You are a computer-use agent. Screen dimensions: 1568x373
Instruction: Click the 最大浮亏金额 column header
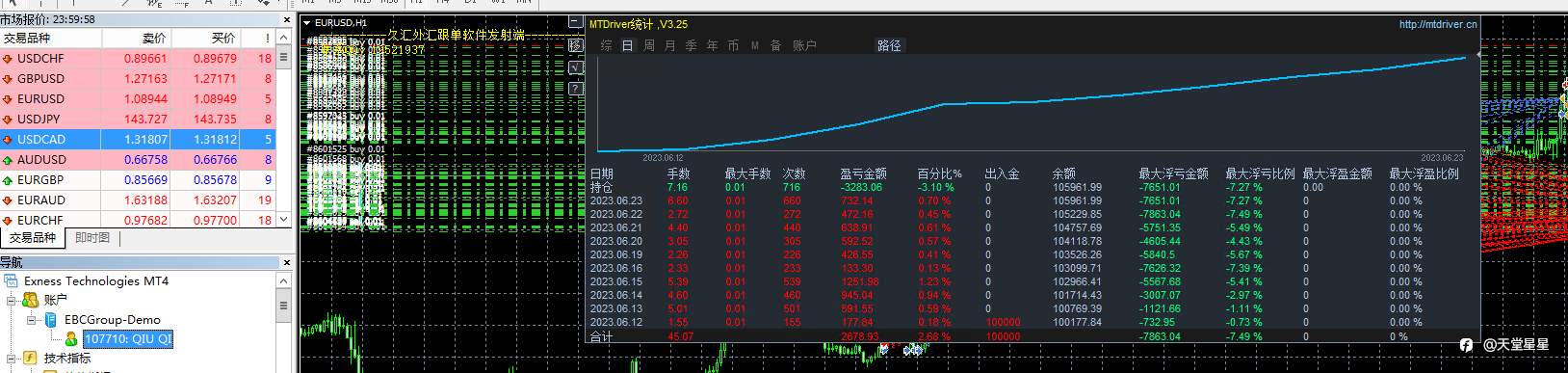tap(1173, 173)
